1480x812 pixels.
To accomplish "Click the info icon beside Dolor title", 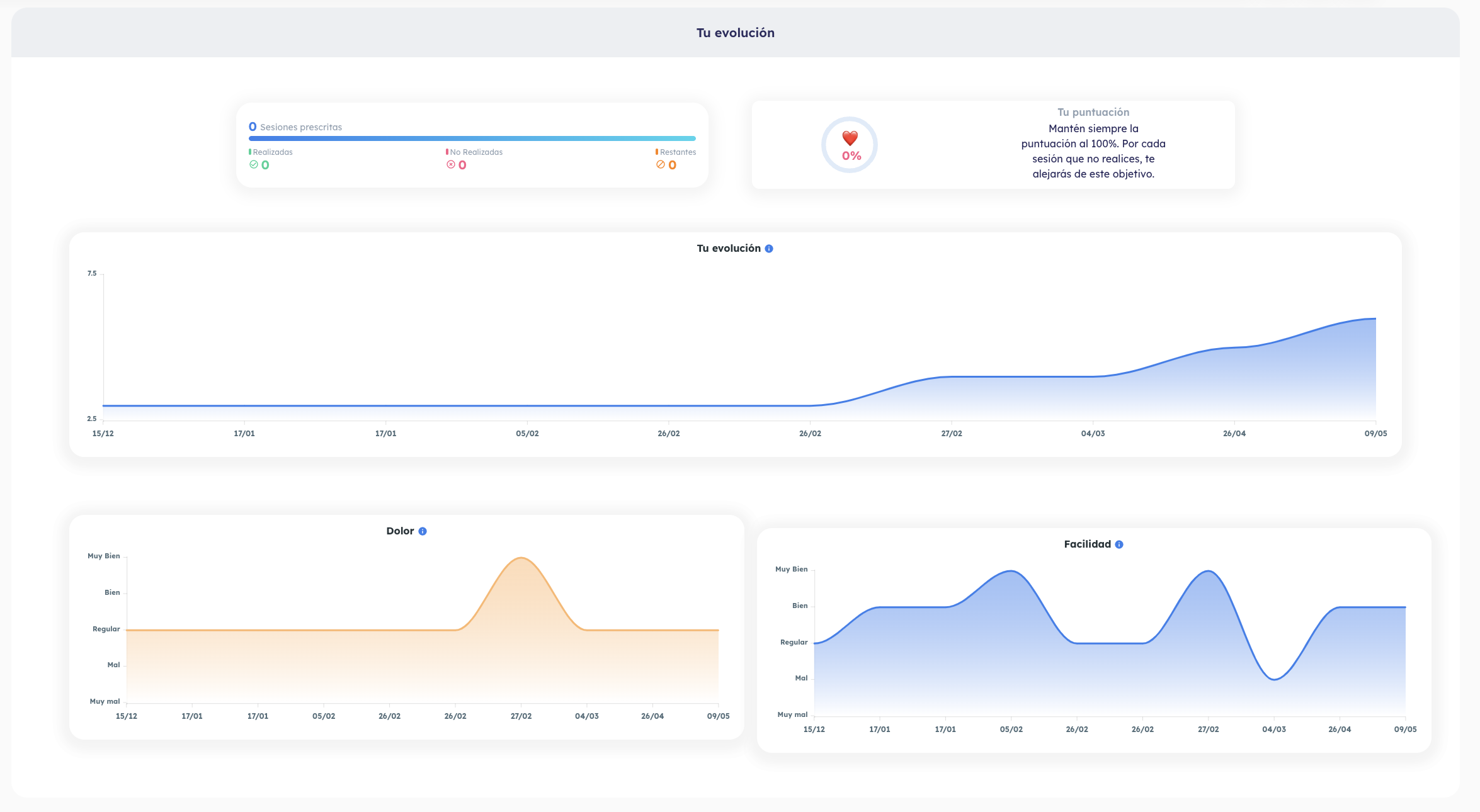I will (x=423, y=531).
